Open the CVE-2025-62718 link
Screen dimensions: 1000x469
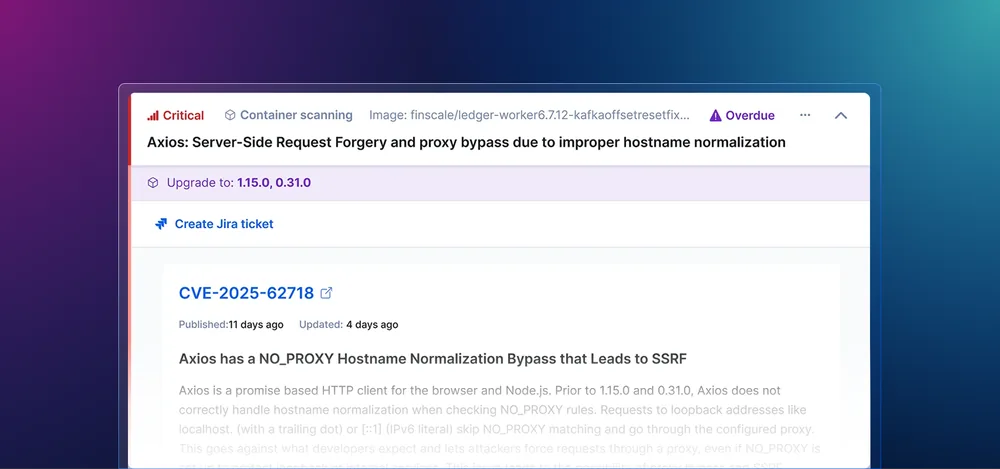pos(246,293)
